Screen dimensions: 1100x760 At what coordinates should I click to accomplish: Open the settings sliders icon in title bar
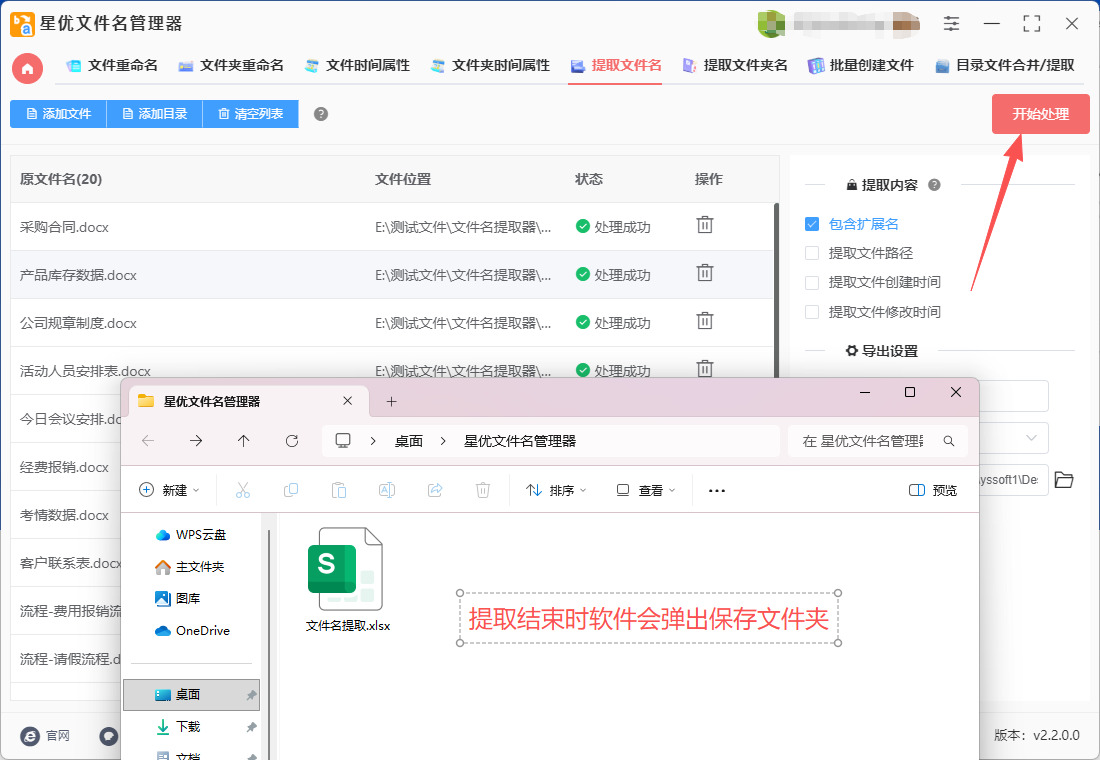point(951,23)
